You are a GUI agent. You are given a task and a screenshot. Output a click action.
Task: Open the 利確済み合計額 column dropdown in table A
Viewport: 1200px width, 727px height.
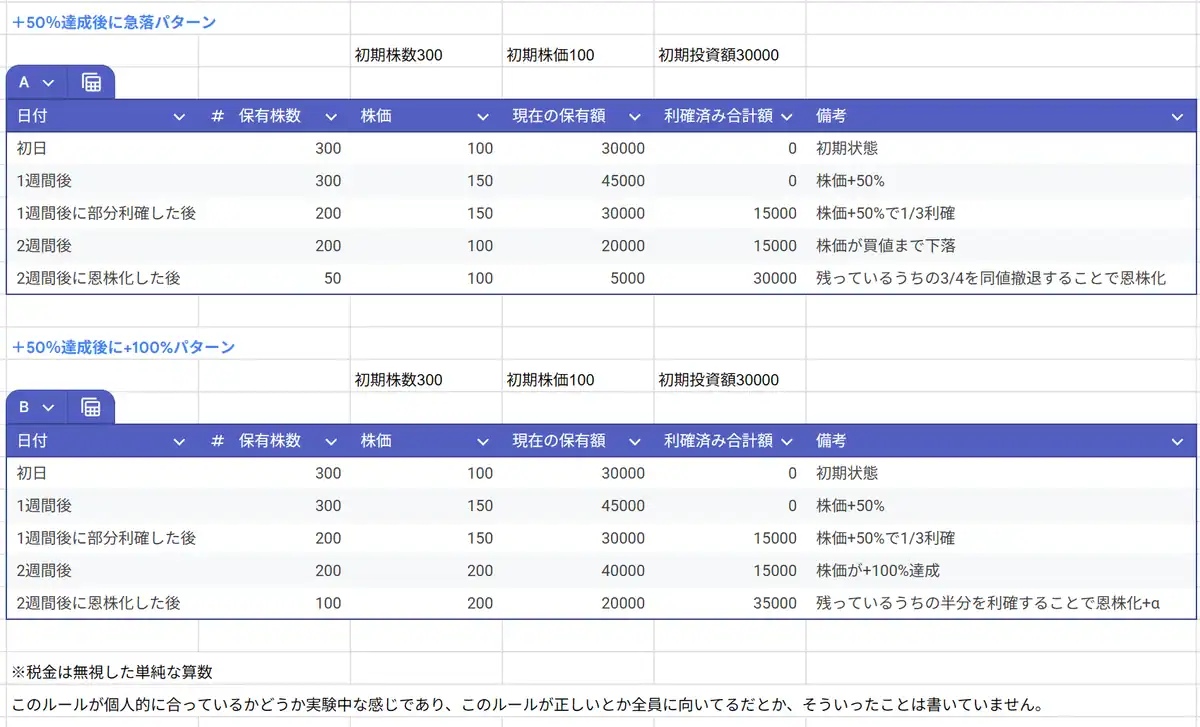coord(787,117)
